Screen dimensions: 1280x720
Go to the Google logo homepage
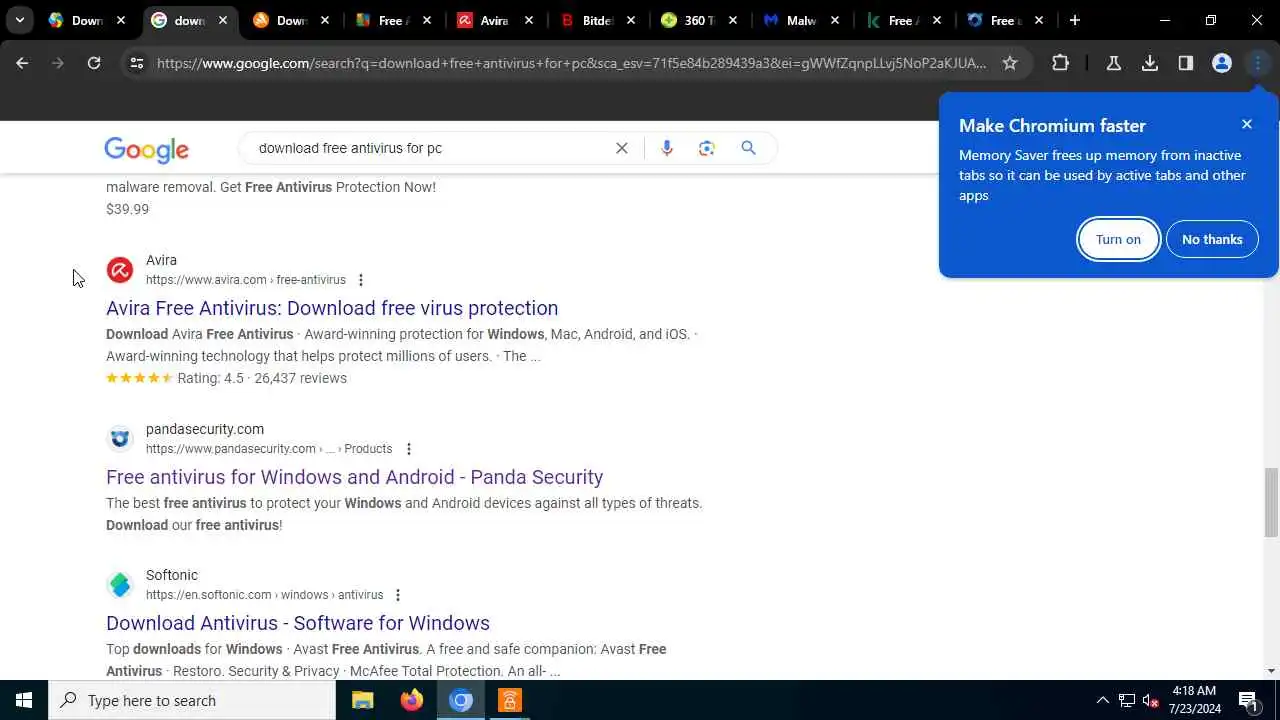pyautogui.click(x=146, y=150)
